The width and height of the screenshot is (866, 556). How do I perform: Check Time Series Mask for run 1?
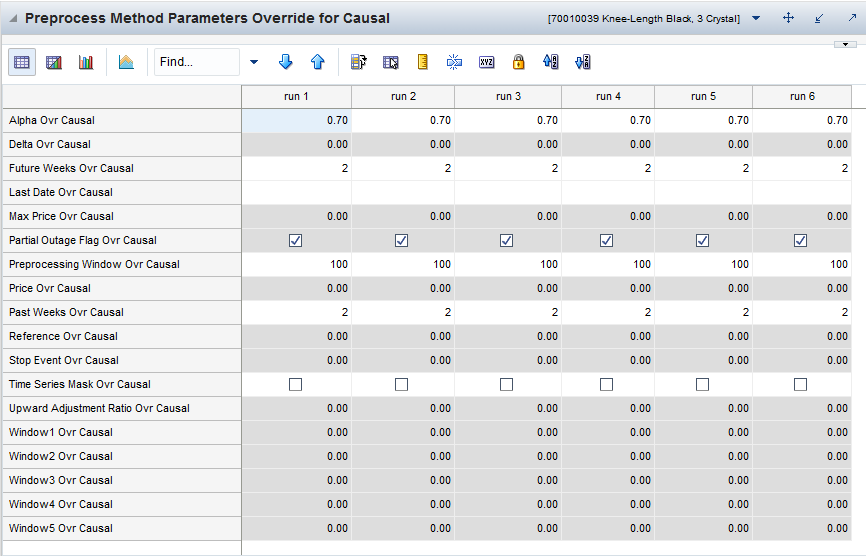point(295,384)
